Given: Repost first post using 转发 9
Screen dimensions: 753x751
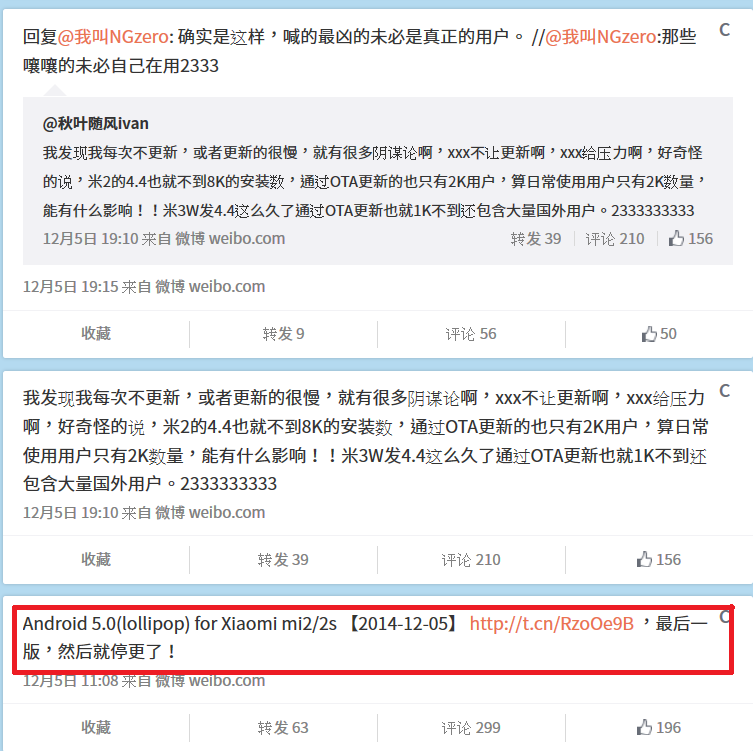Looking at the screenshot, I should click(283, 334).
